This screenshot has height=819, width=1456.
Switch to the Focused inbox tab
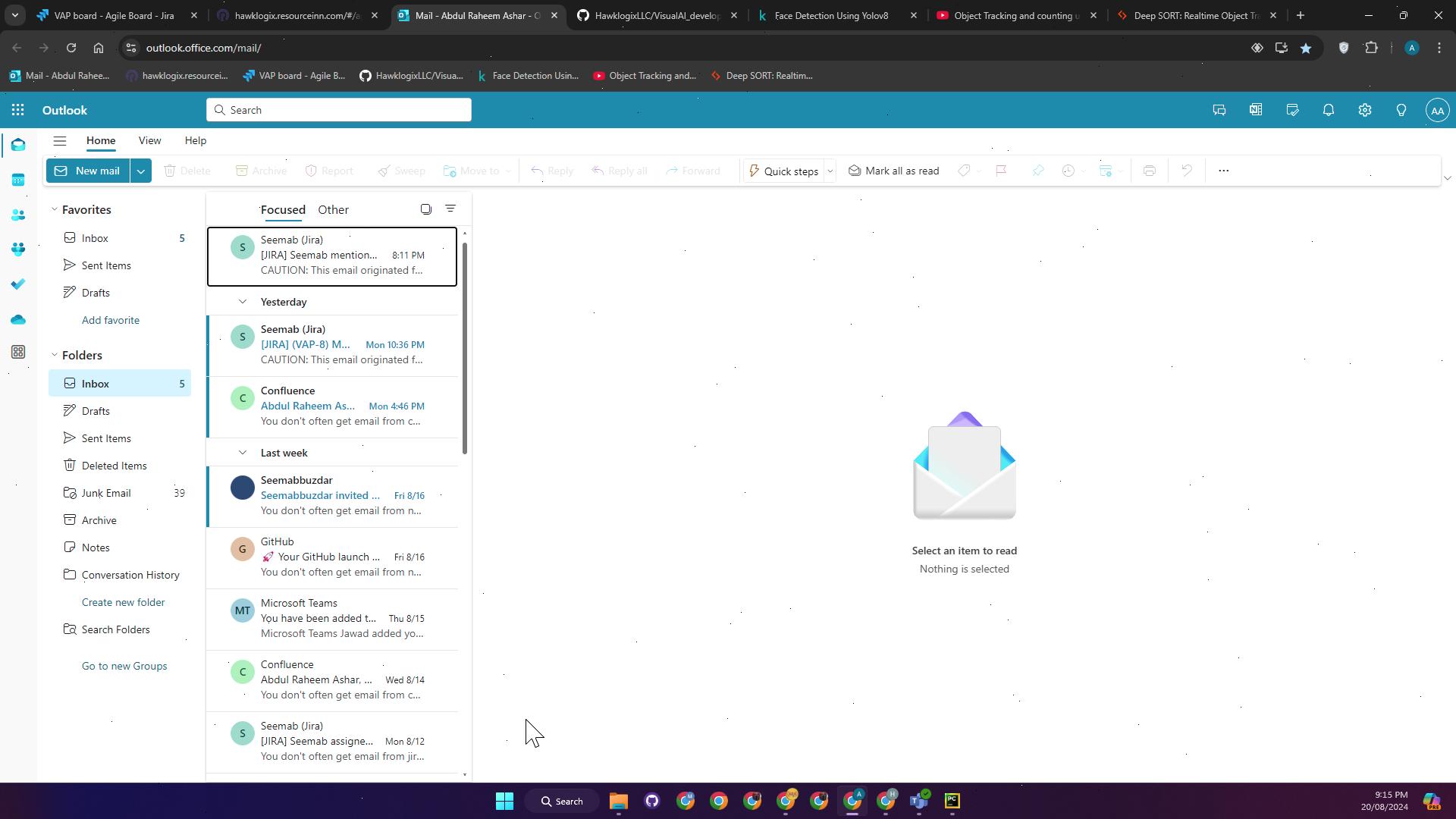click(x=282, y=209)
